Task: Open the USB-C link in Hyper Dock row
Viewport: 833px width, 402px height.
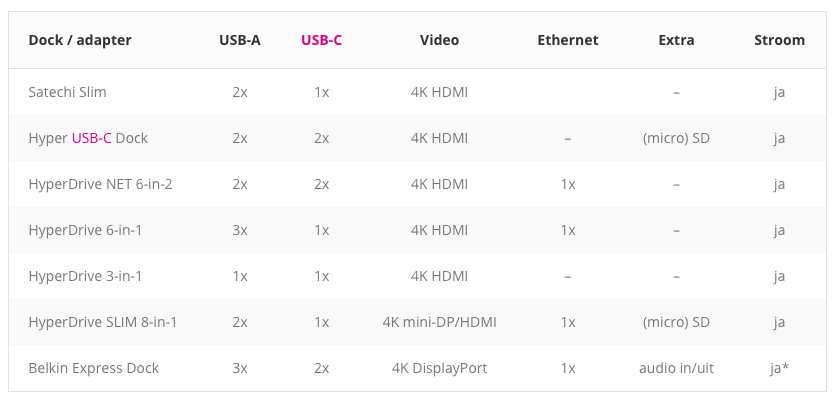Action: tap(91, 138)
